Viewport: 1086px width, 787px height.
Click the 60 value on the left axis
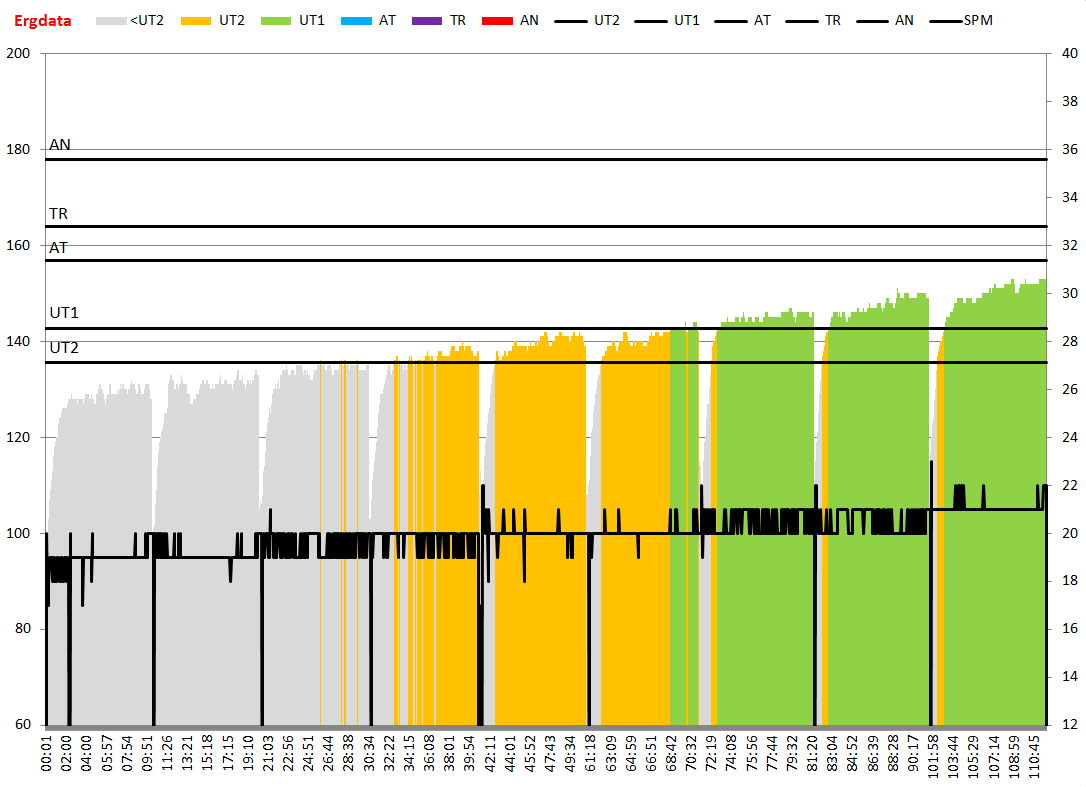click(23, 725)
